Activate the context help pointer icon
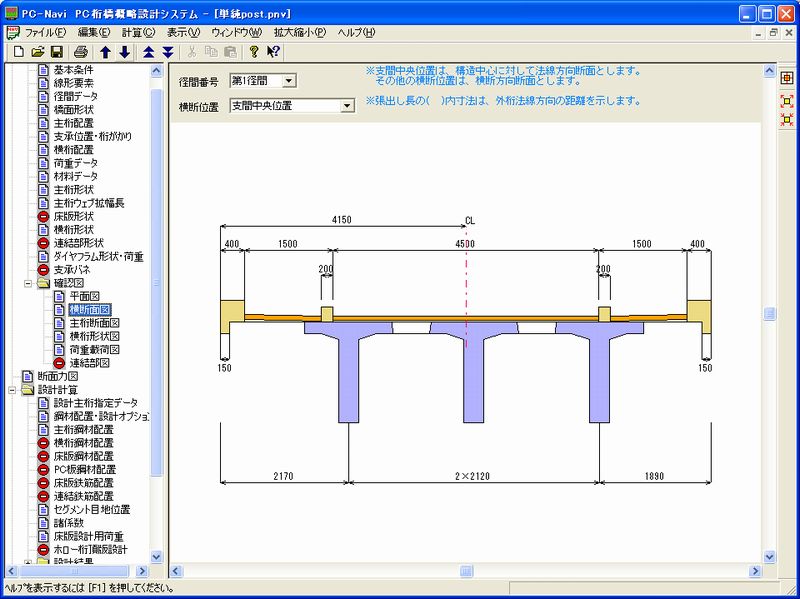This screenshot has width=800, height=599. point(273,51)
